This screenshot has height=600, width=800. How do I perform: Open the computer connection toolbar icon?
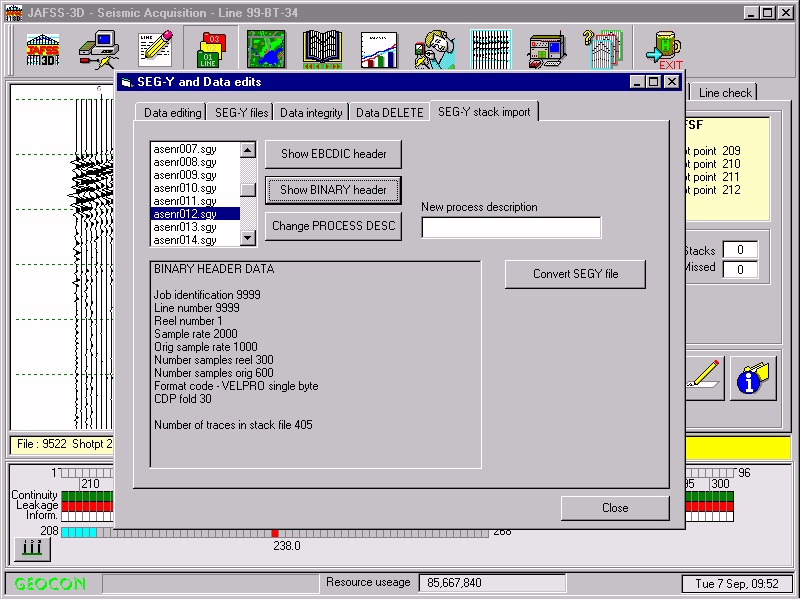(x=99, y=49)
